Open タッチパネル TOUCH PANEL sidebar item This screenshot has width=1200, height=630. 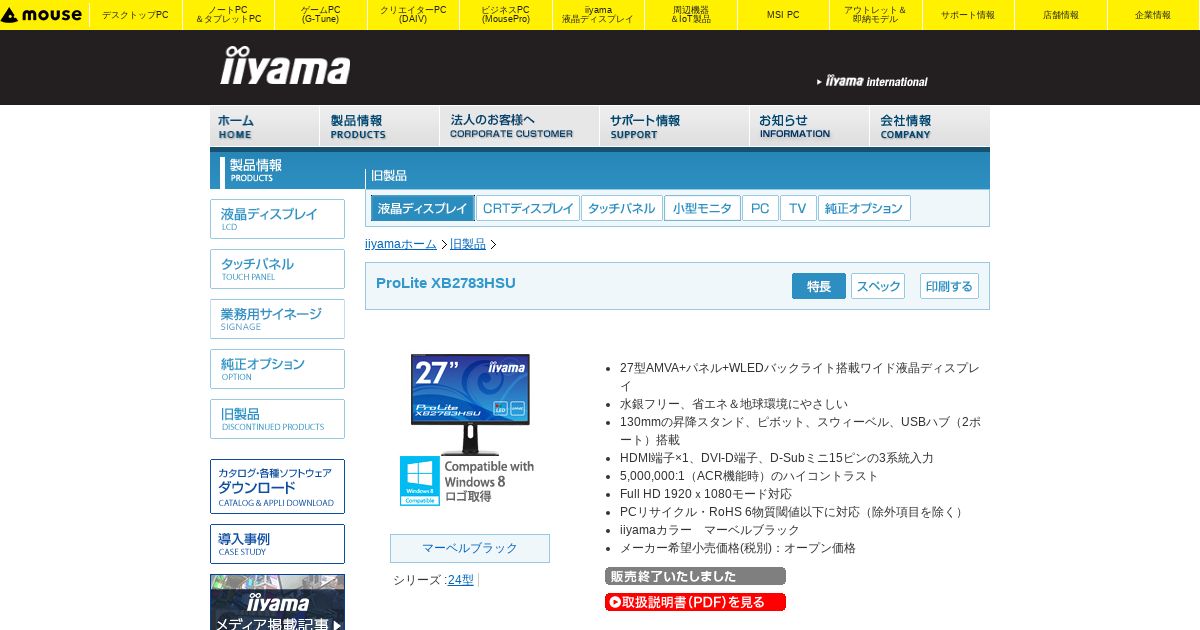(277, 269)
